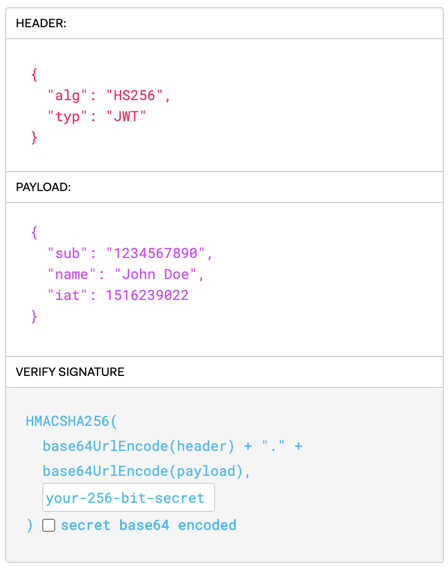The height and width of the screenshot is (567, 448).
Task: Click the "sub" key in payload
Action: (67, 253)
